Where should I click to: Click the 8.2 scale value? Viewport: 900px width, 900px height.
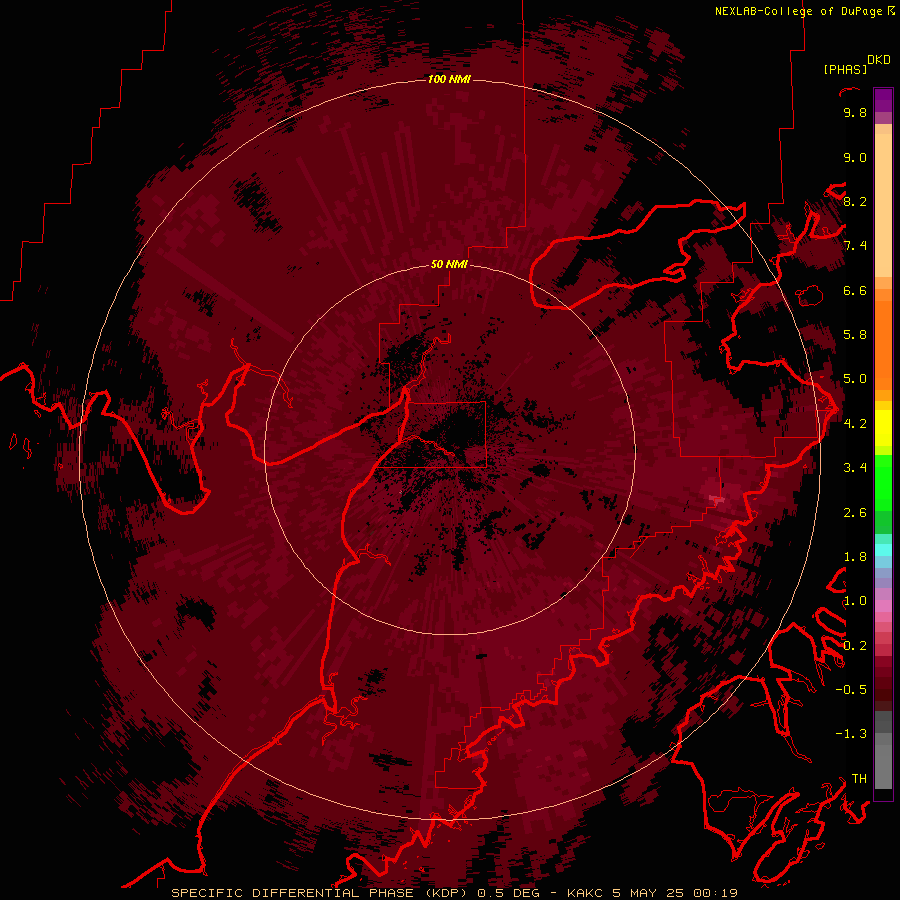[x=855, y=201]
